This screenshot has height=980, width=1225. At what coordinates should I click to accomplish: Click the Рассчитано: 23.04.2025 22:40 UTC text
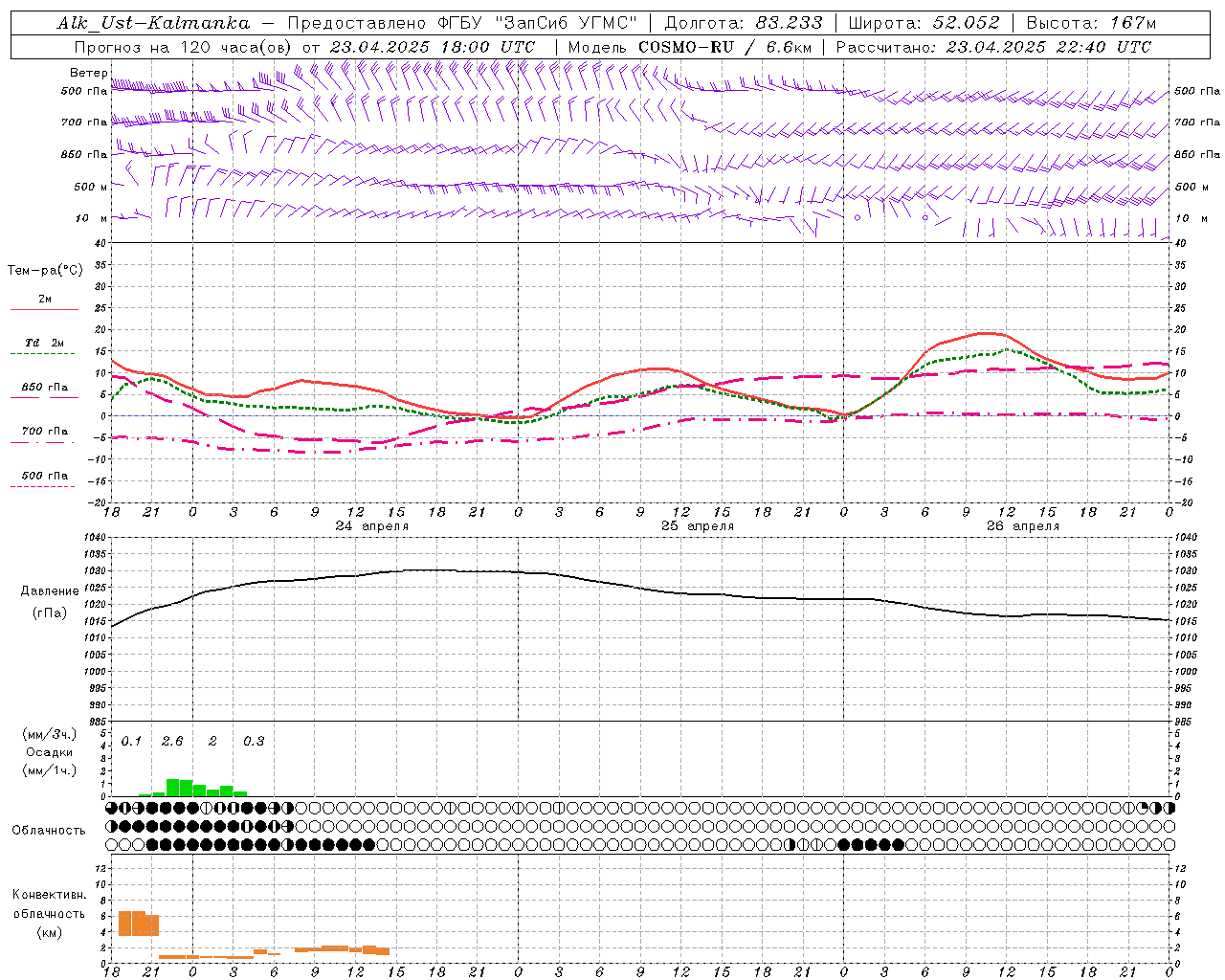coord(993,47)
